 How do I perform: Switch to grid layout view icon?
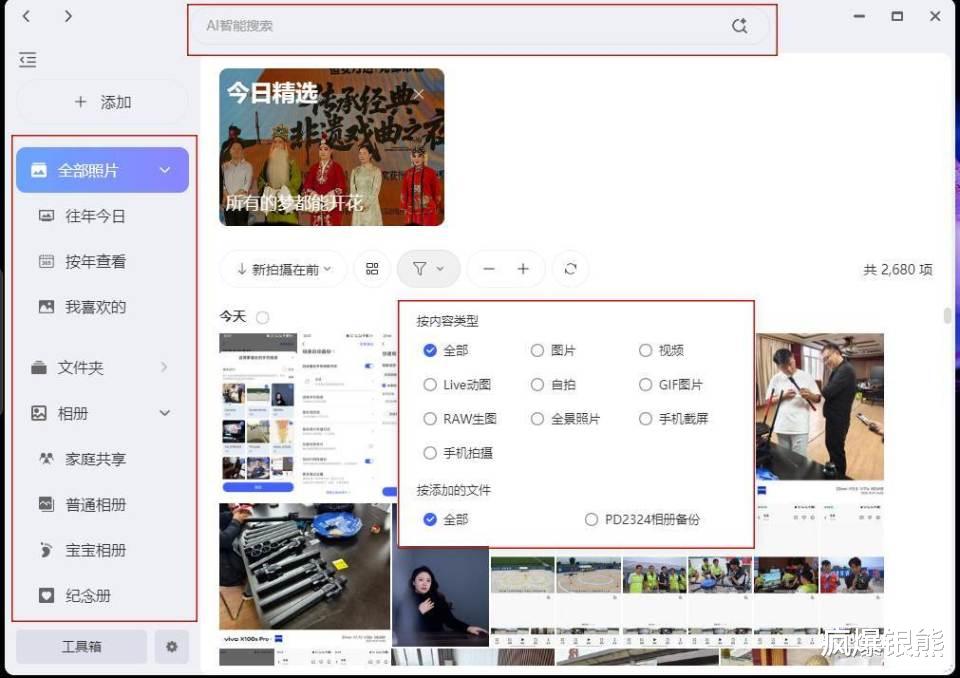click(372, 269)
